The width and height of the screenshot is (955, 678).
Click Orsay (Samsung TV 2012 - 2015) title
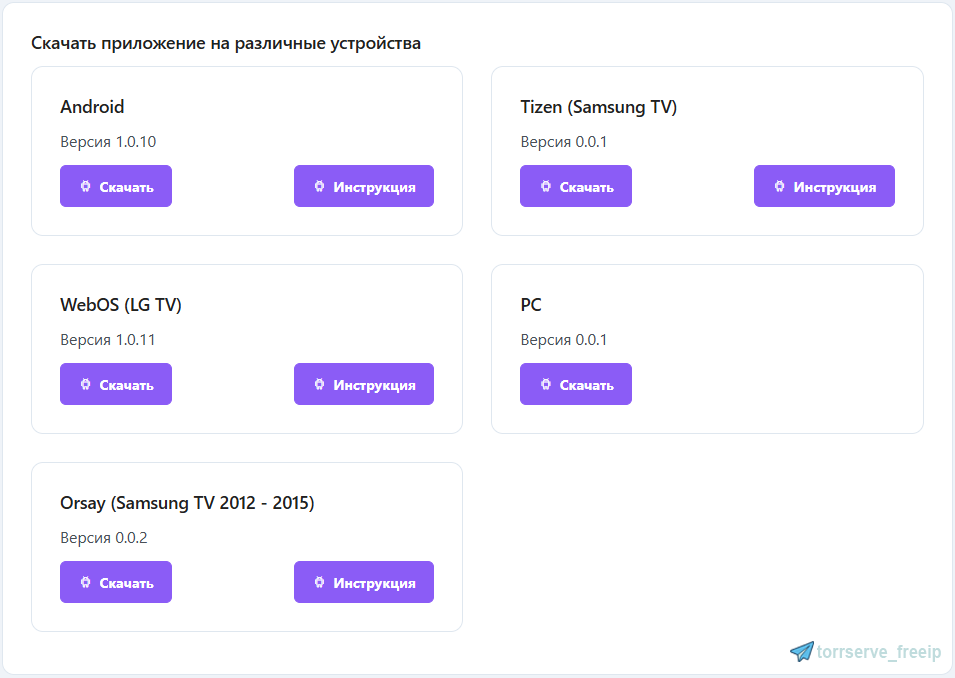tap(187, 503)
